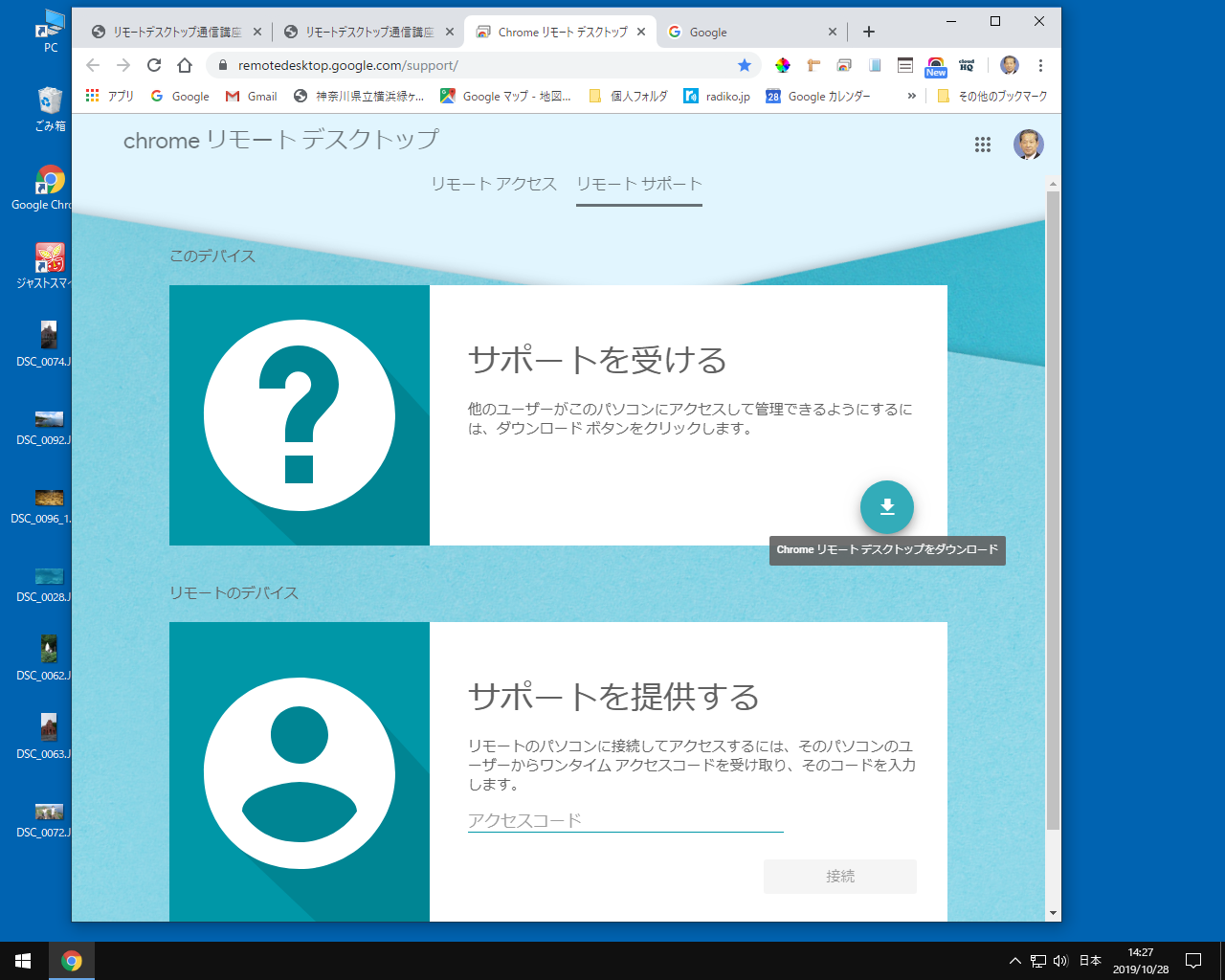1225x980 pixels.
Task: Open the Recycle Bin ごみ箱 desktop icon
Action: click(x=50, y=108)
